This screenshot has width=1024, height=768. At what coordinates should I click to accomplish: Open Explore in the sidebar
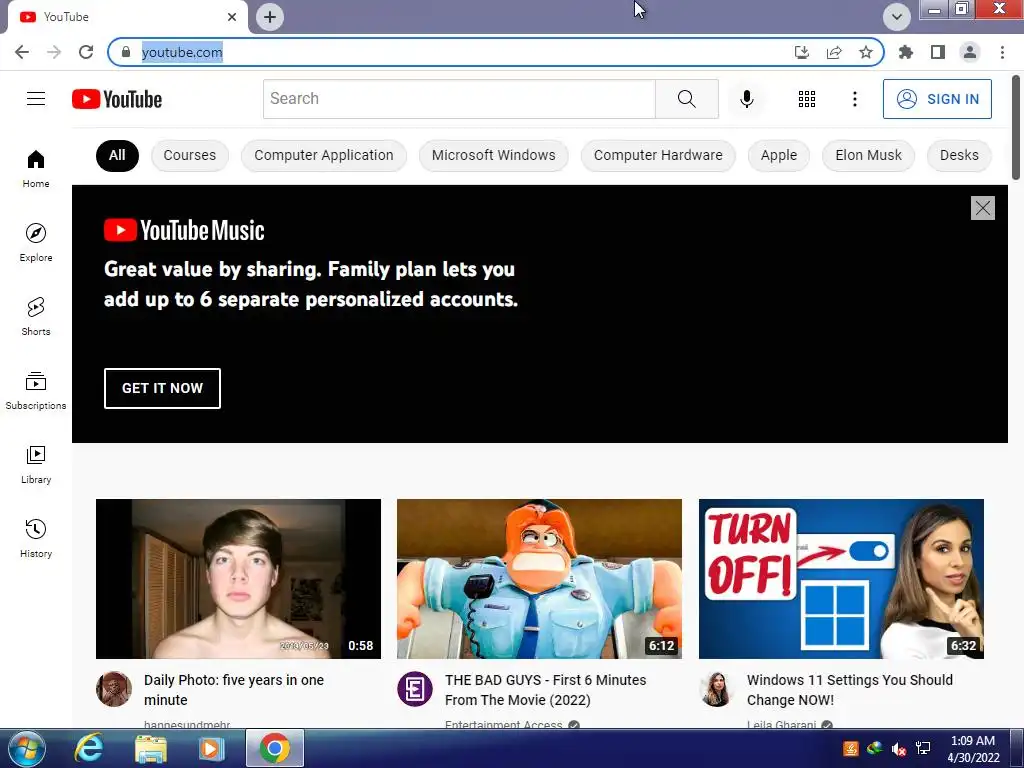tap(36, 242)
